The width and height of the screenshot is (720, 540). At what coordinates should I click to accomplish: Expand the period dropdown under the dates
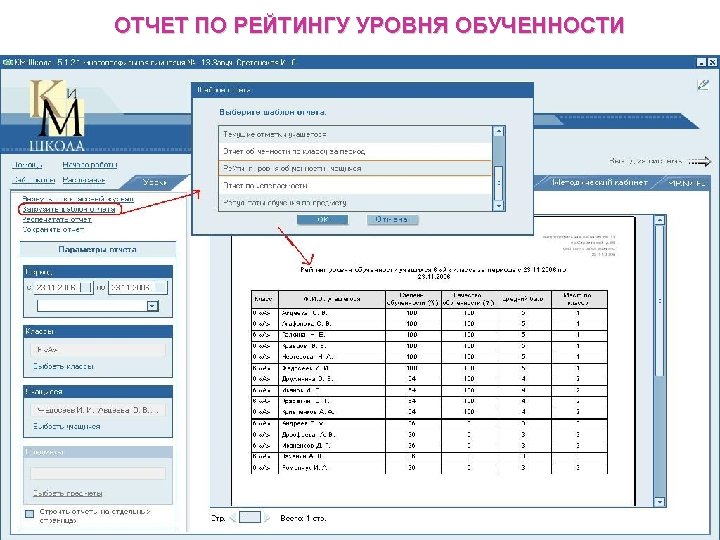152,306
